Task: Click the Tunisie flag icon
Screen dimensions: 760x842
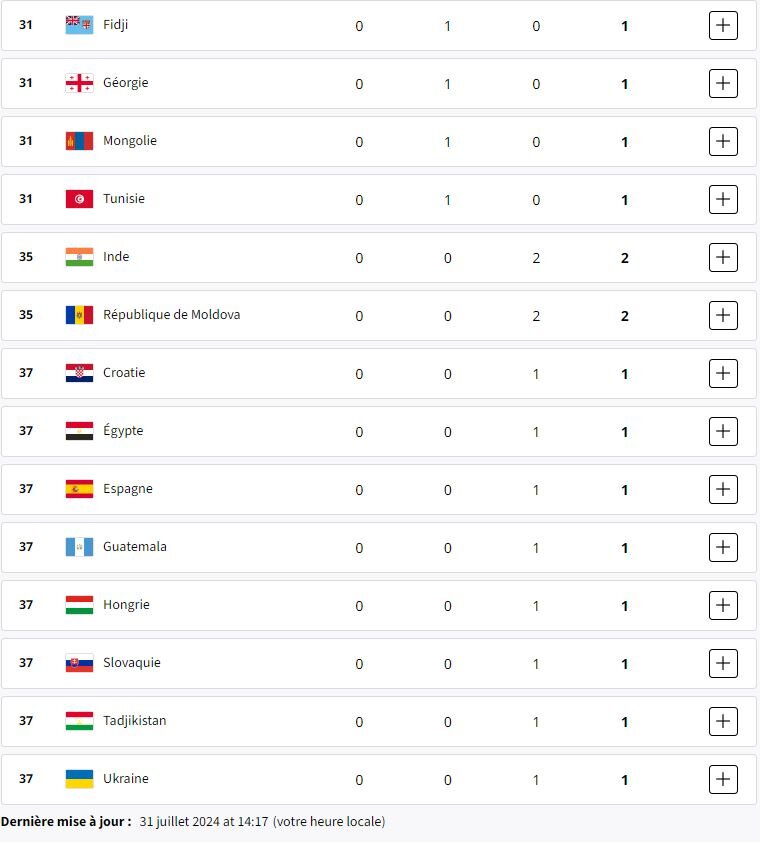Action: [x=79, y=198]
